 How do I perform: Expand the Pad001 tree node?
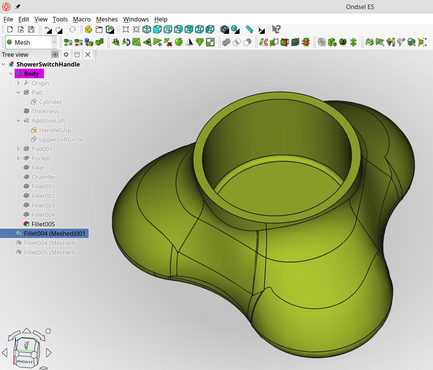pyautogui.click(x=18, y=149)
